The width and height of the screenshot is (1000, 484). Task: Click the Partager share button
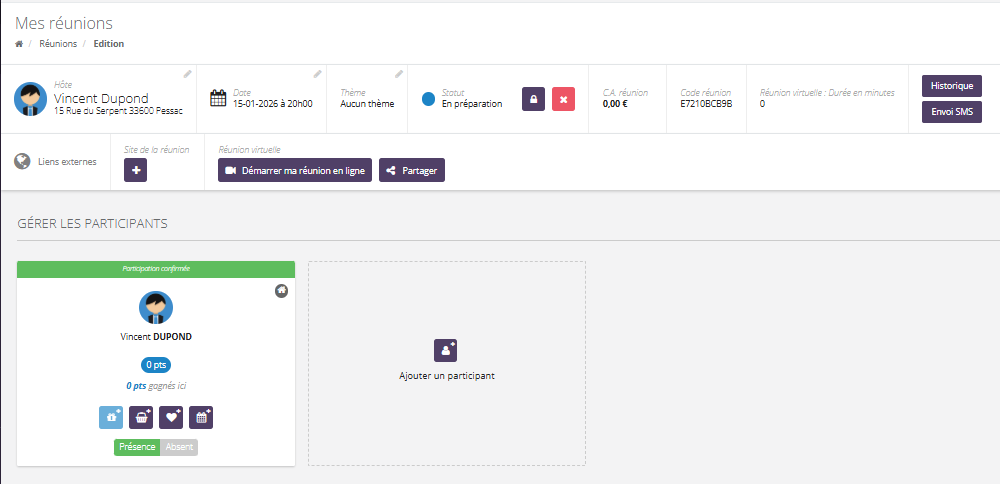click(412, 171)
